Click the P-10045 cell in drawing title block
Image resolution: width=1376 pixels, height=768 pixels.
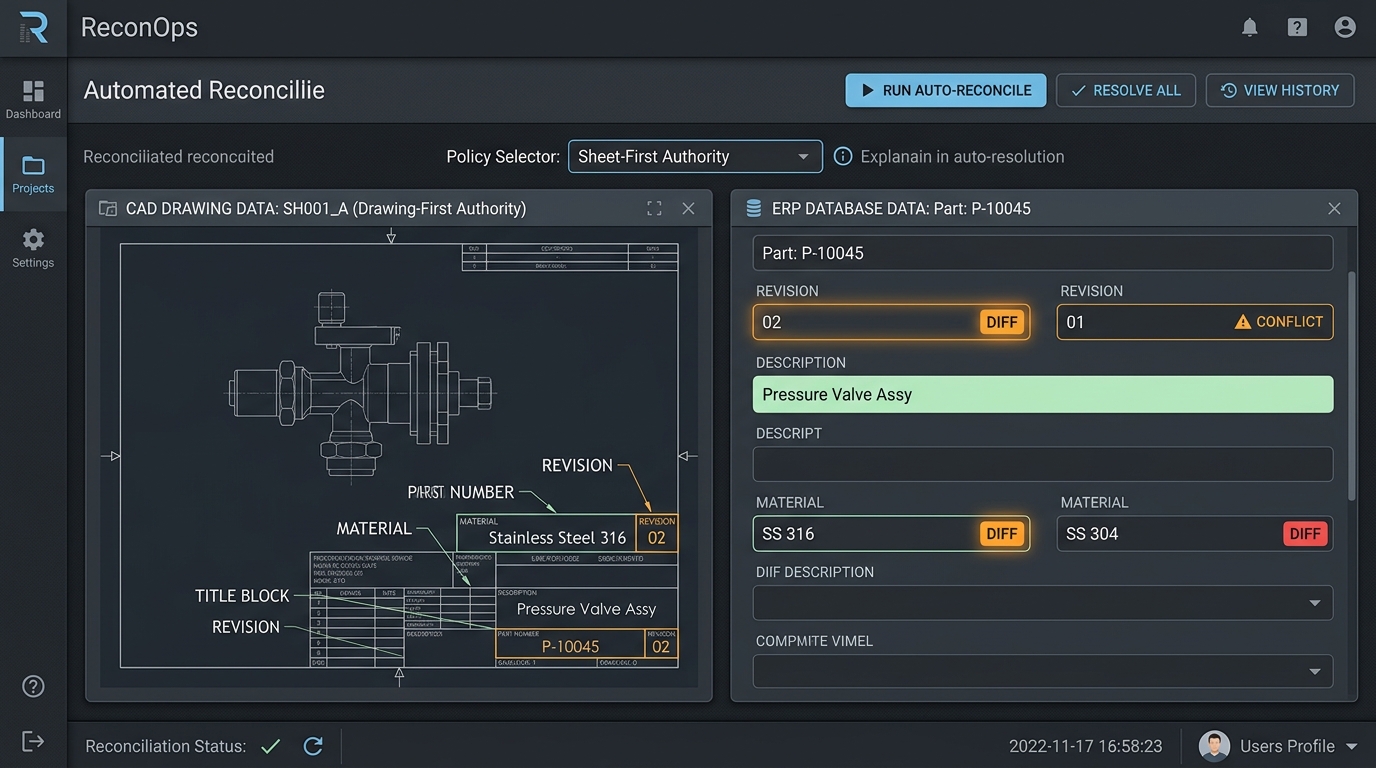pos(570,646)
